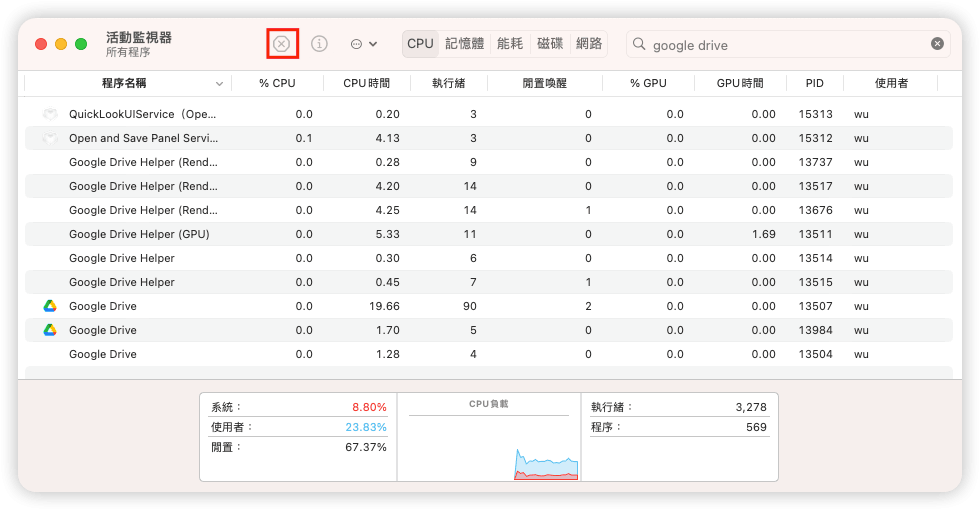Click PID cell 15312

pyautogui.click(x=816, y=138)
